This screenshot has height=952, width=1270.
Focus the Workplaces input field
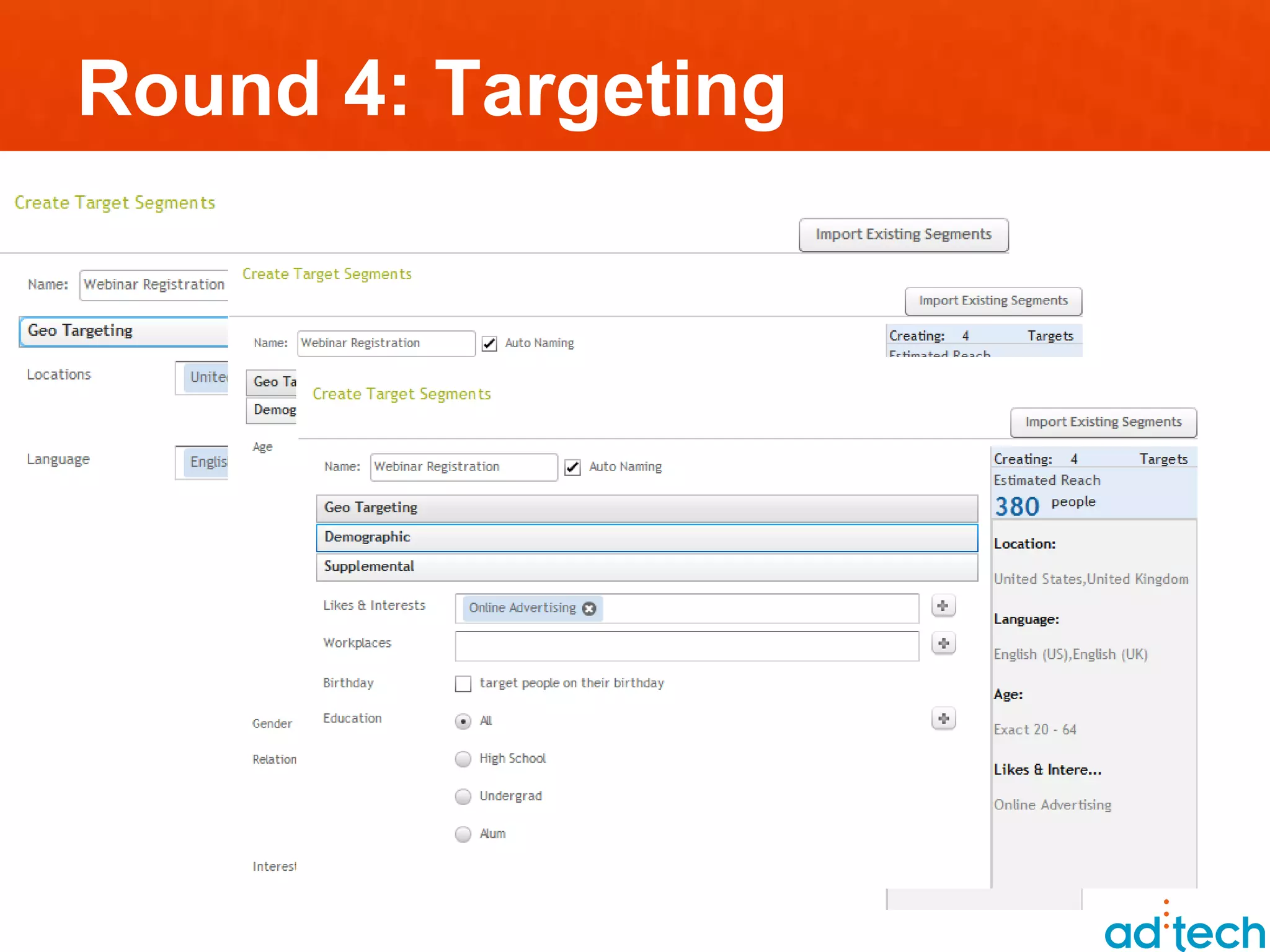687,646
